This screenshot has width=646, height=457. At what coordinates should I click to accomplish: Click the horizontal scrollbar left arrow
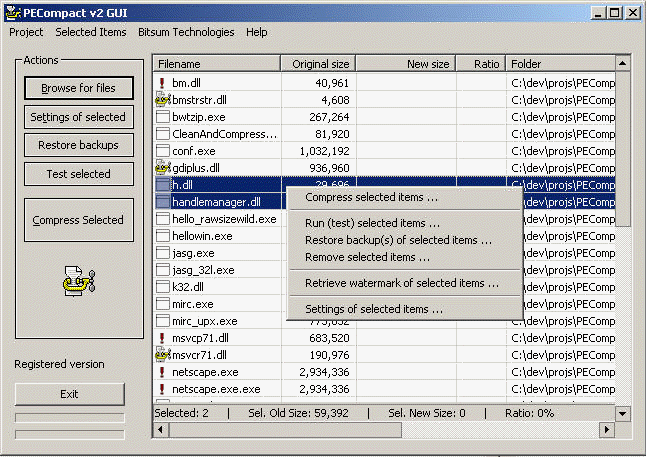coord(161,429)
